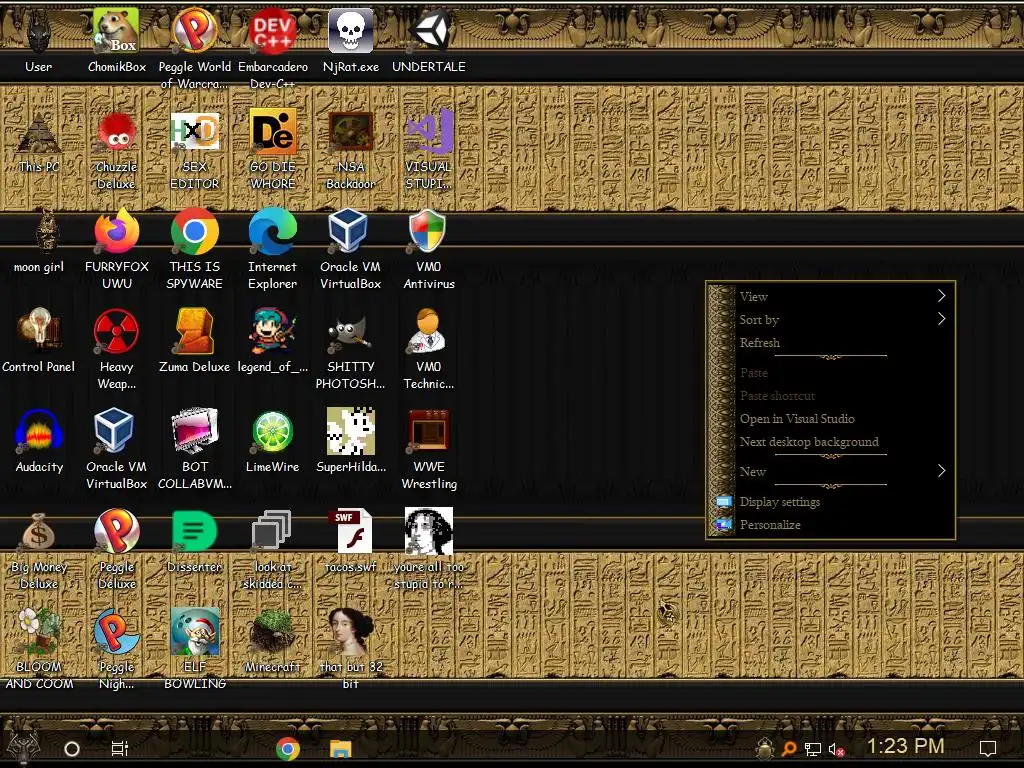1024x768 pixels.
Task: Choose Open in Visual Studio
Action: (831, 419)
